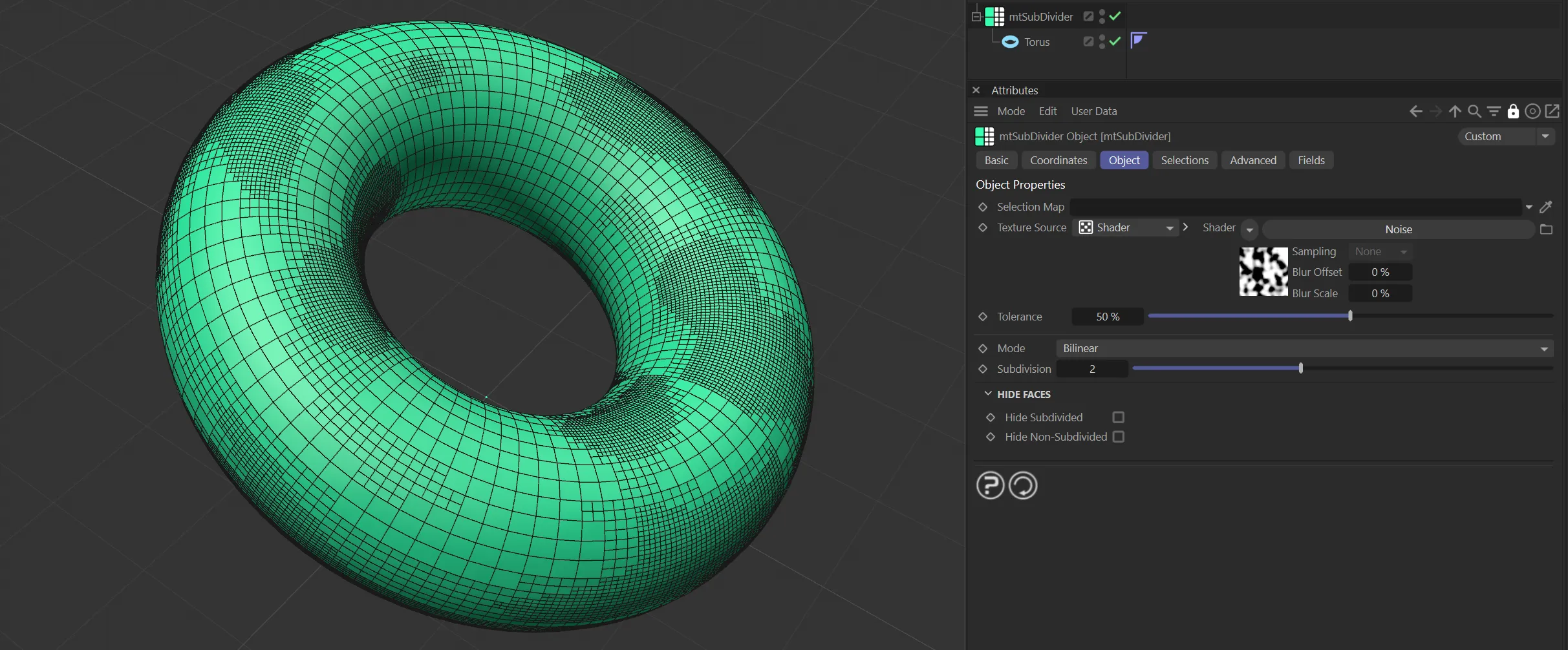The width and height of the screenshot is (1568, 650).
Task: Collapse the HIDE FACES section
Action: pos(988,394)
